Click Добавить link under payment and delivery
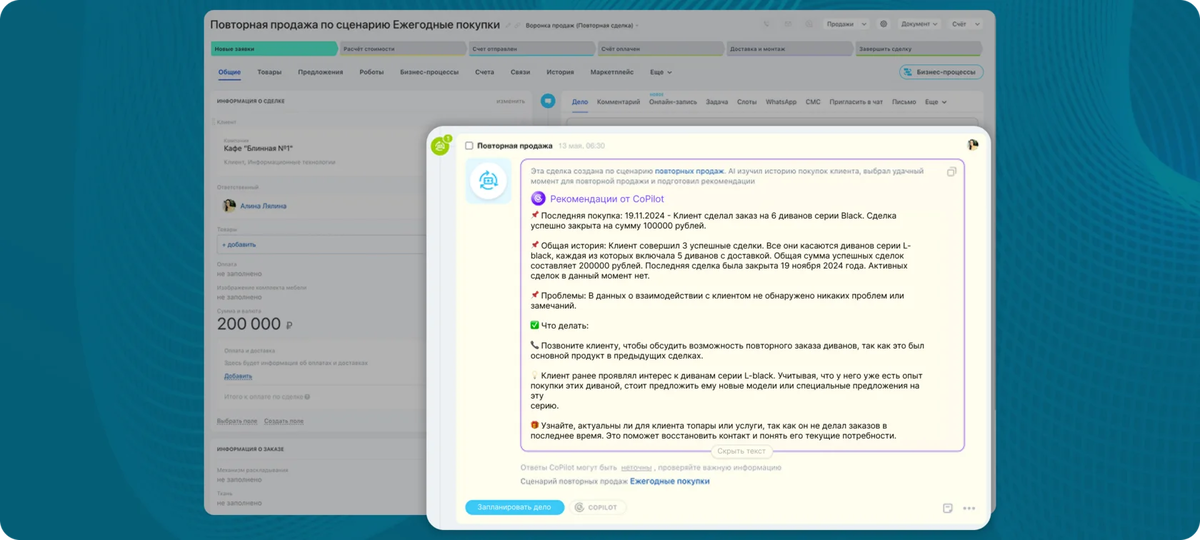 [x=238, y=376]
